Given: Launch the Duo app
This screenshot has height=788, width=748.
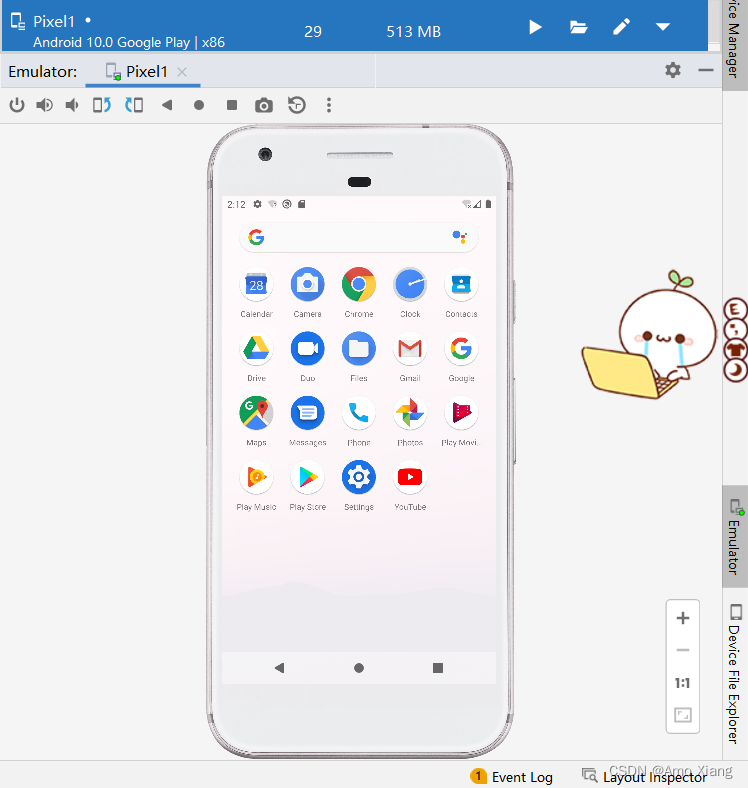Looking at the screenshot, I should (308, 357).
